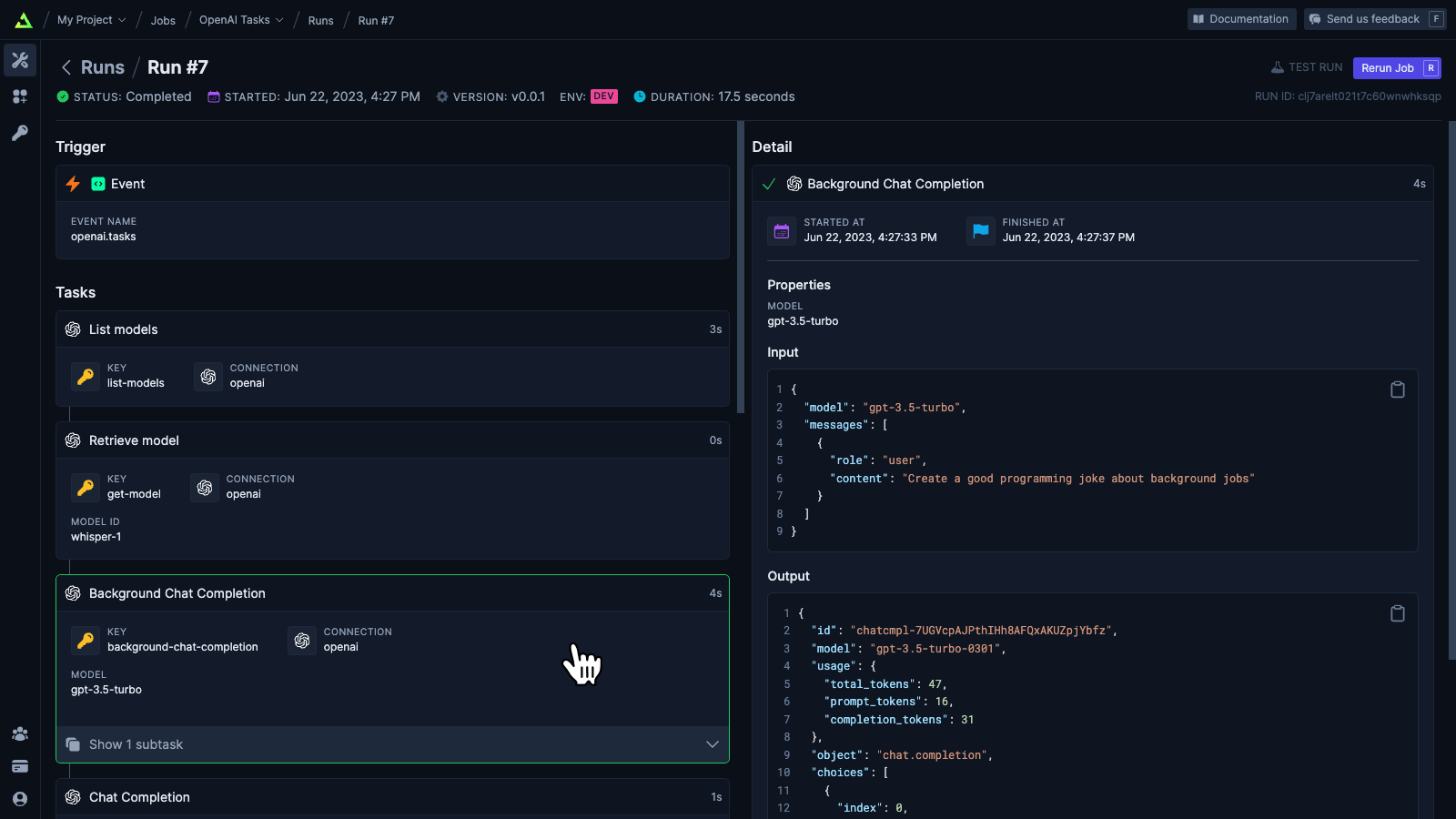Open the integrations grid sidebar icon
Viewport: 1456px width, 819px height.
(20, 96)
